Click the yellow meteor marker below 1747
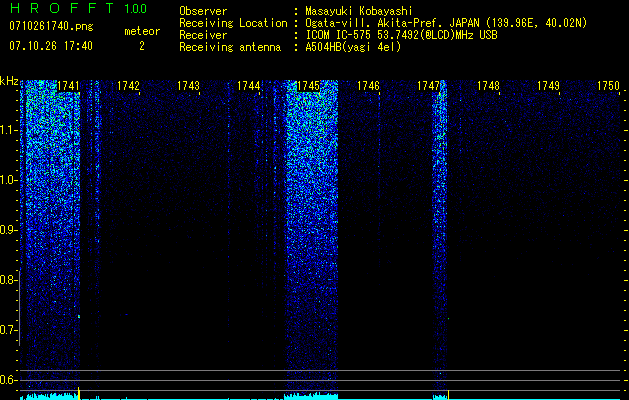 click(x=448, y=394)
